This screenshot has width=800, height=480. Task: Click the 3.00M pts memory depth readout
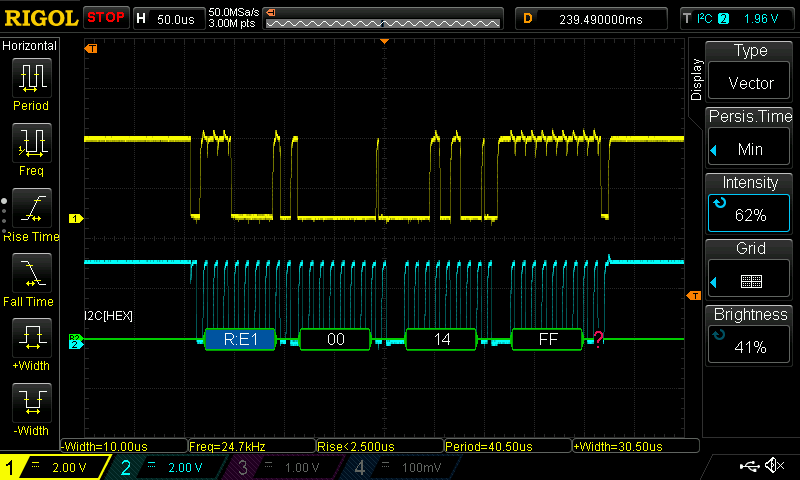232,23
